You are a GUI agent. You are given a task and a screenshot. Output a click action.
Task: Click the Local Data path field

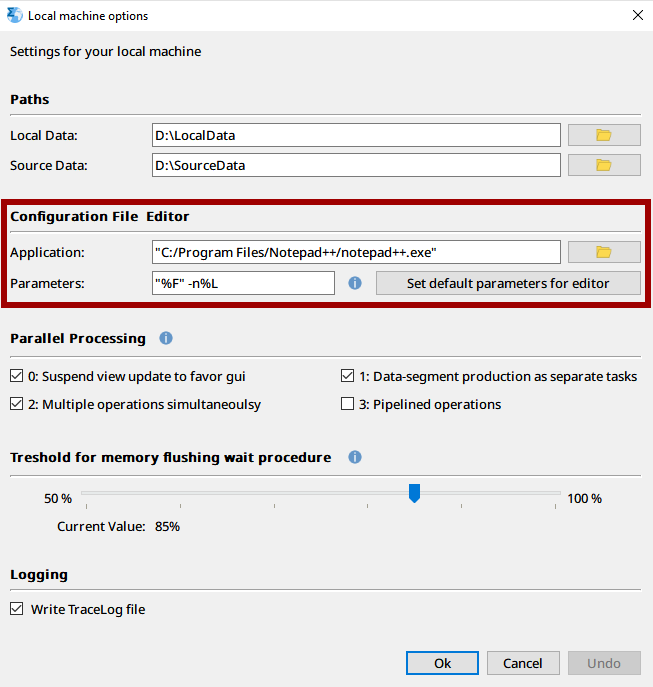[x=356, y=135]
